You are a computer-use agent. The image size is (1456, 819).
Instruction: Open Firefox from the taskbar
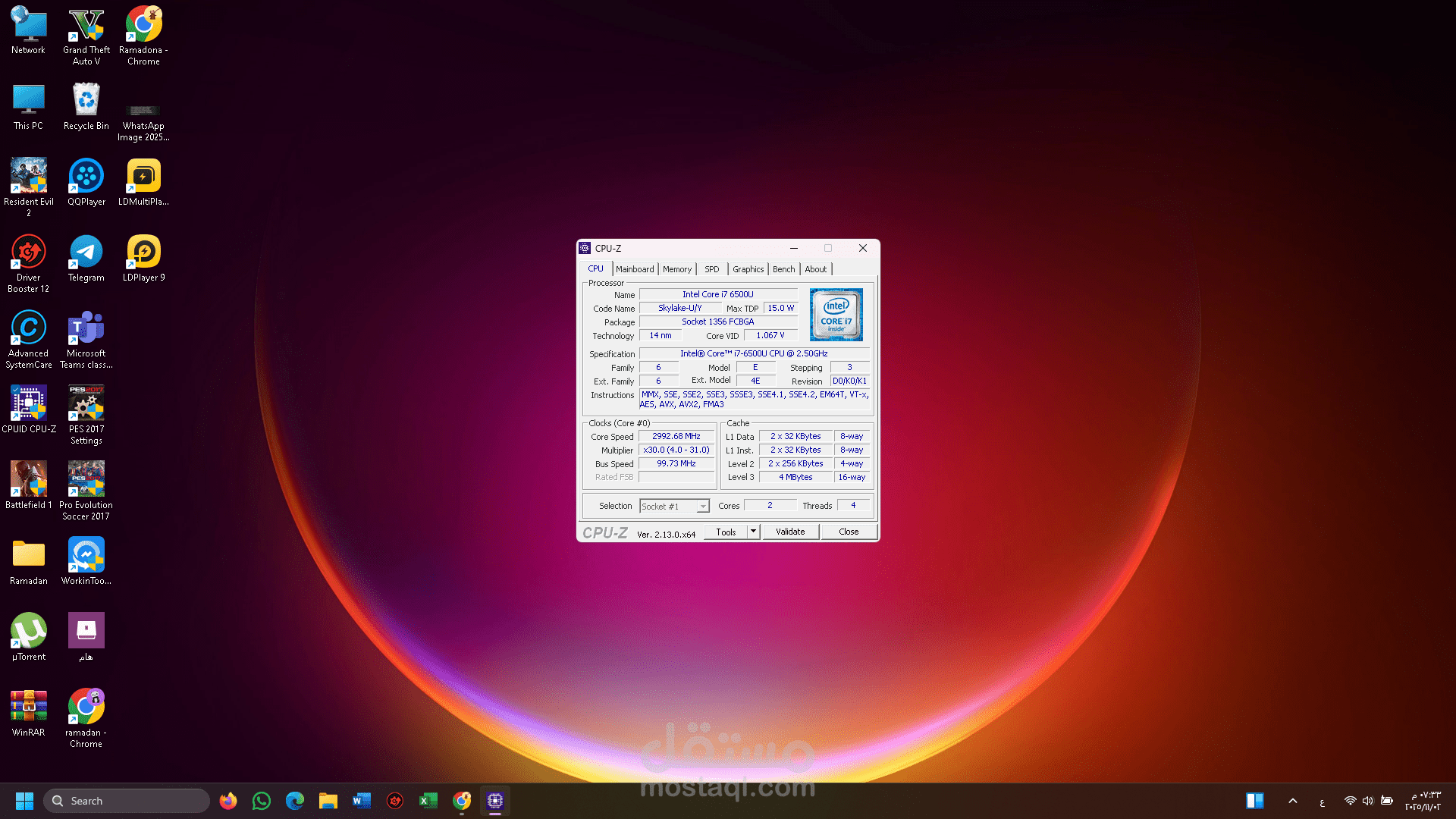[228, 801]
